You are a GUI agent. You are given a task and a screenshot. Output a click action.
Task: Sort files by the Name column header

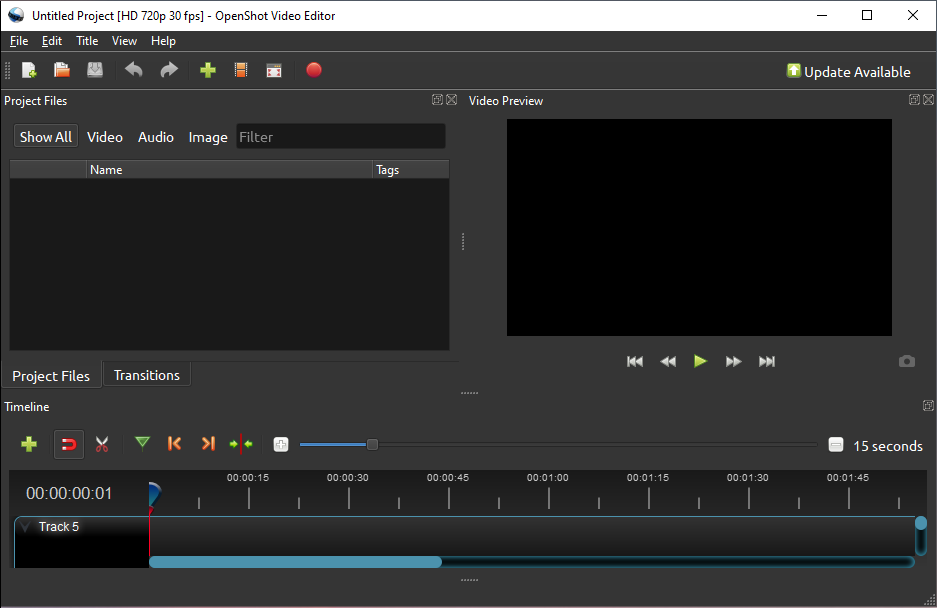[x=229, y=170]
